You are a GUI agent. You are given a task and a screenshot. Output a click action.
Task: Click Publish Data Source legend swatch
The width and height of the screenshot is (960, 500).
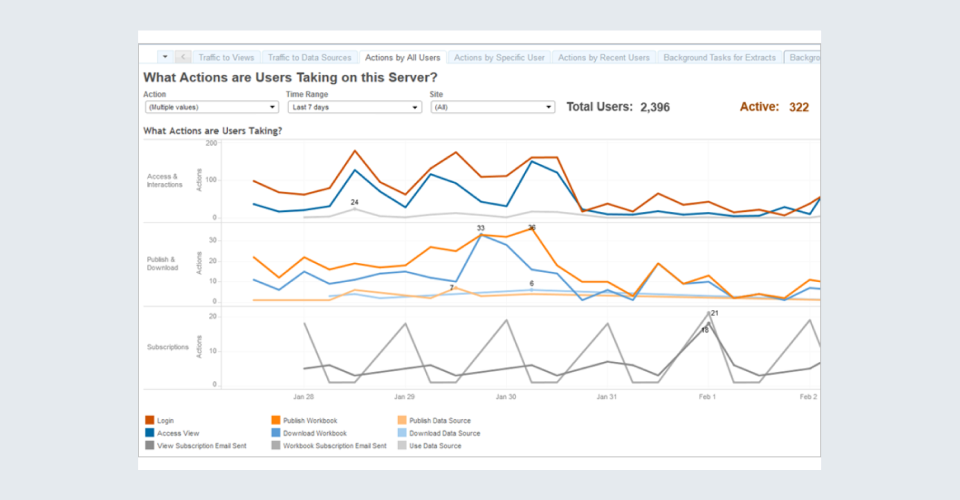(x=402, y=421)
